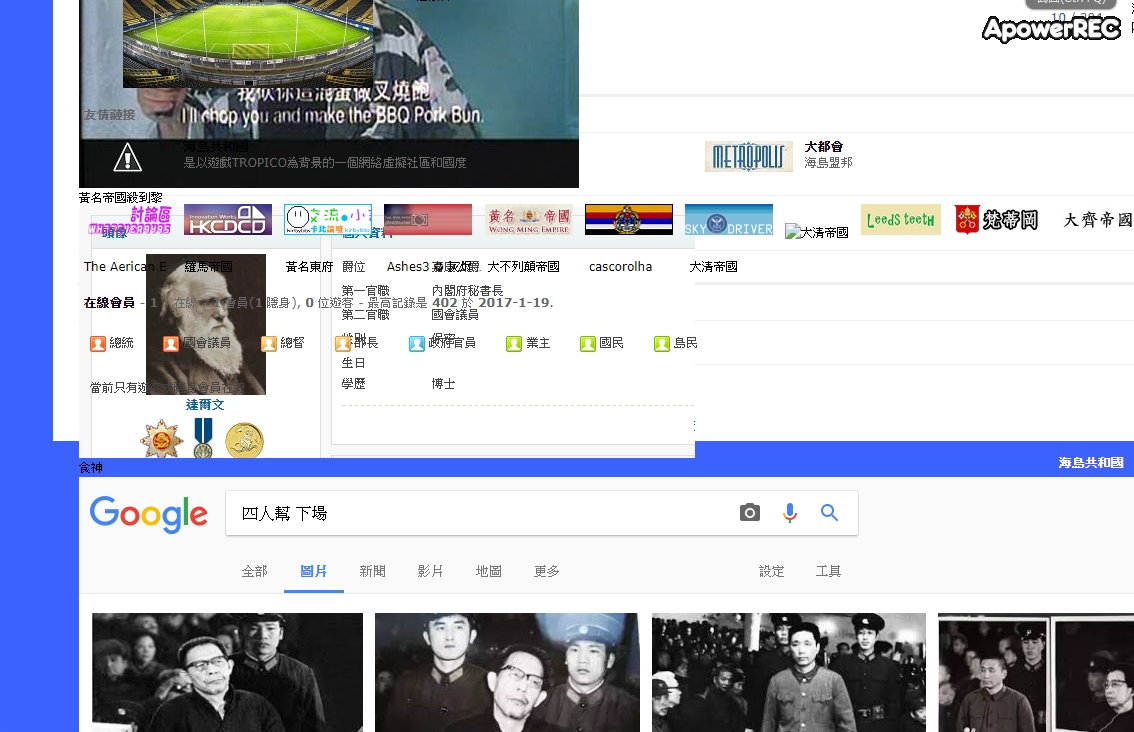Open the SKY DRIVER banner

[x=729, y=220]
